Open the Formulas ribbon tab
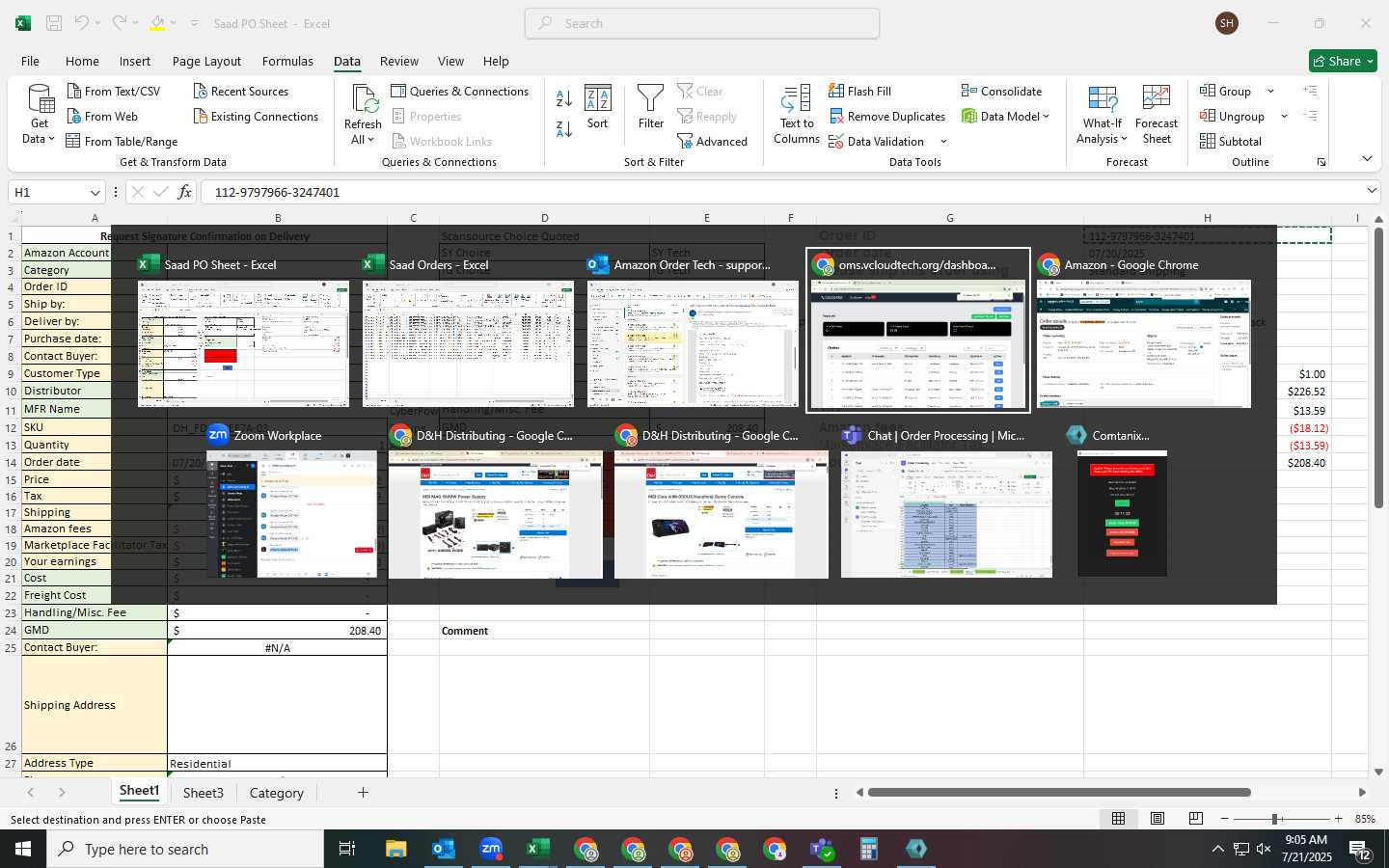1389x868 pixels. 287,61
